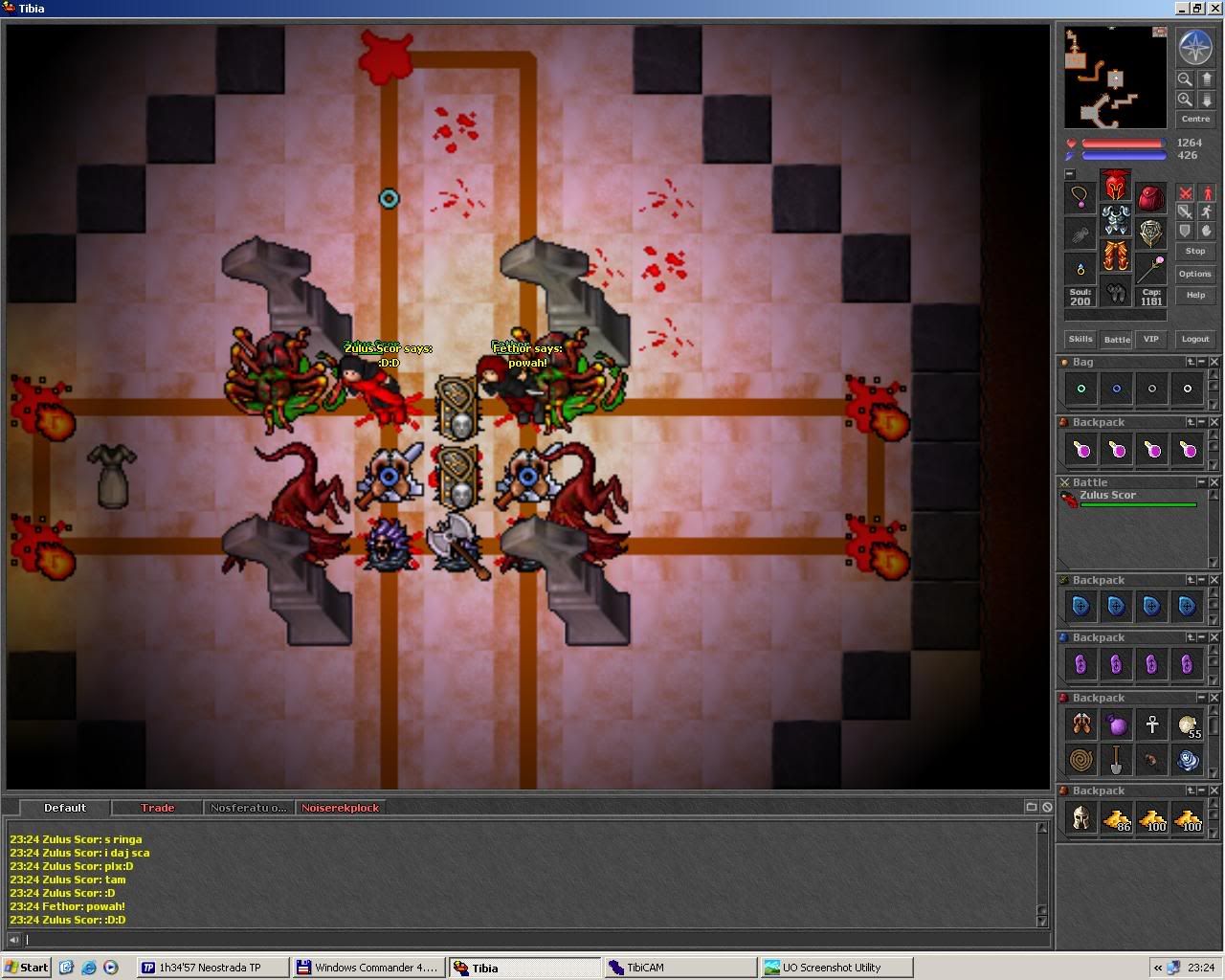The width and height of the screenshot is (1225, 980).
Task: Go up a level from the Bag container
Action: pos(1192,362)
